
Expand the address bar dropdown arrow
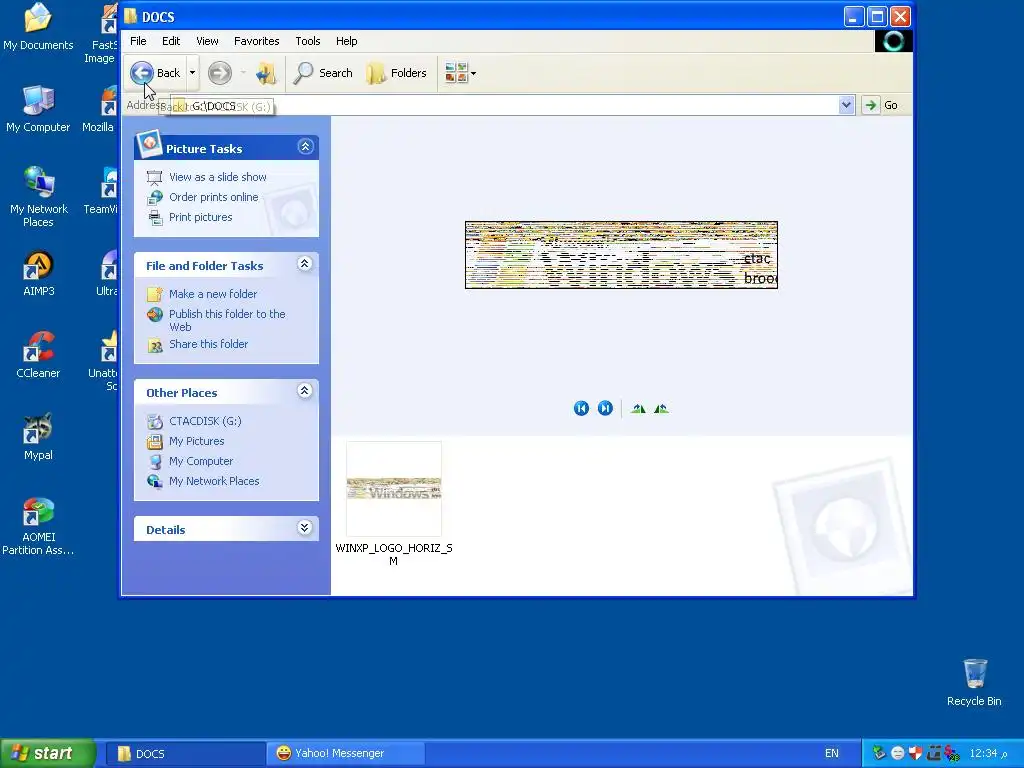pos(846,105)
